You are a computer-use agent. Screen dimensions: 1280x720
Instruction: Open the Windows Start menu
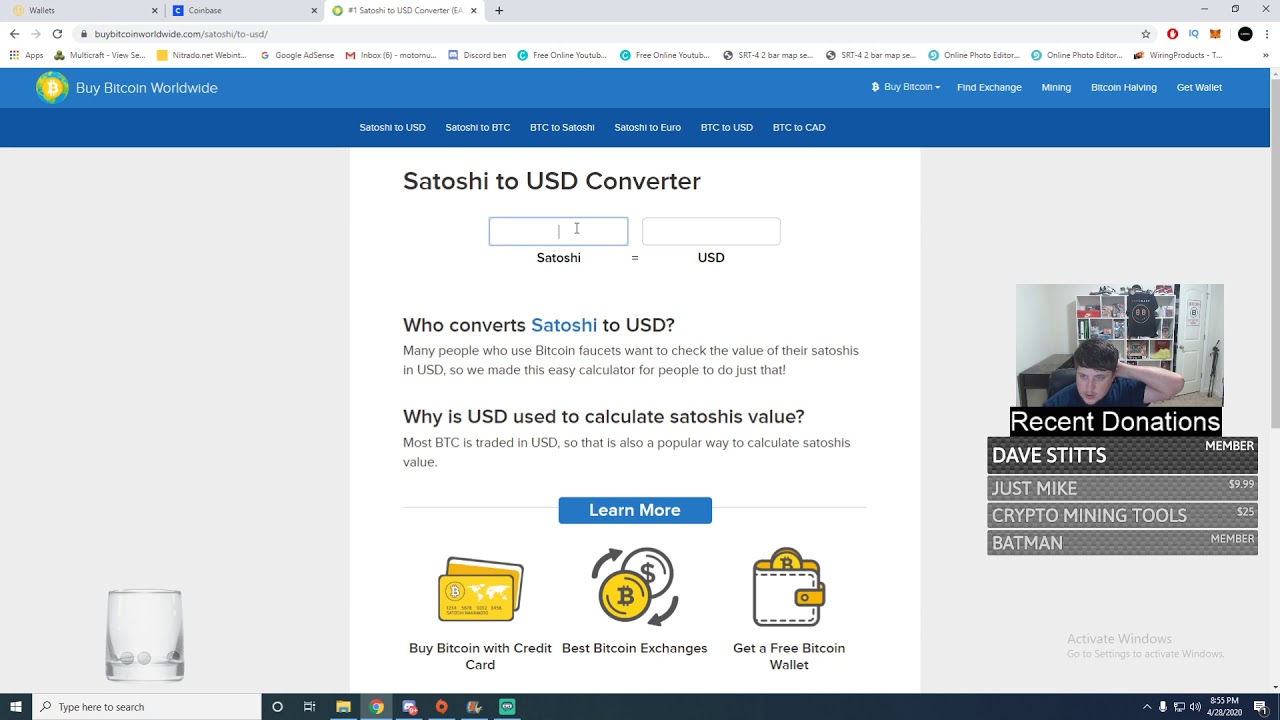16,707
